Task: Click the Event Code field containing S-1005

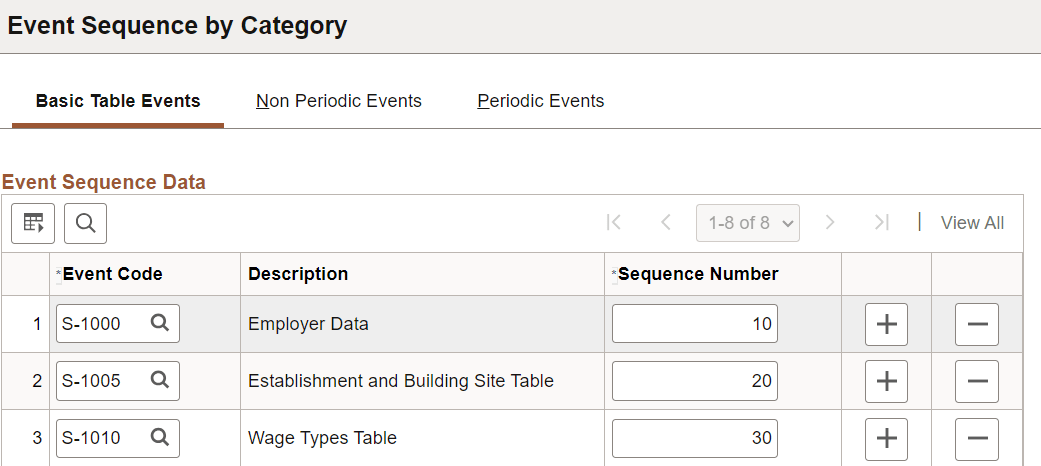Action: coord(102,381)
